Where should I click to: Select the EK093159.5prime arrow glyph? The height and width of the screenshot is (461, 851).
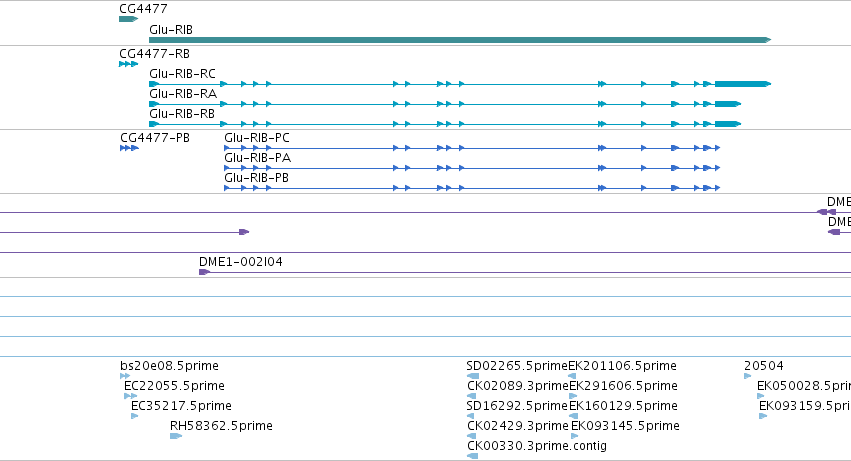763,416
